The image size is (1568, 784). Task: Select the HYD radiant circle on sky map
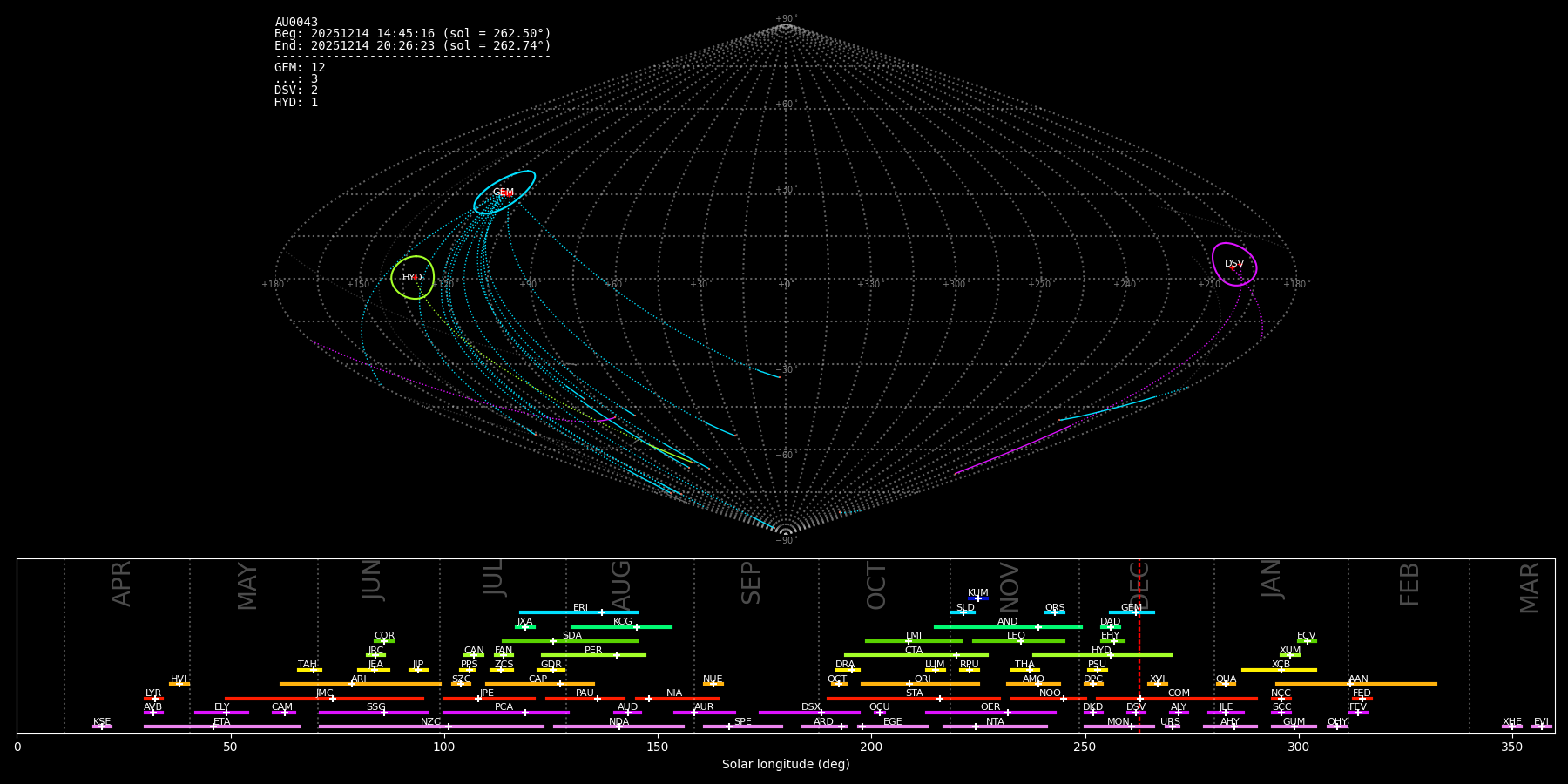(412, 277)
